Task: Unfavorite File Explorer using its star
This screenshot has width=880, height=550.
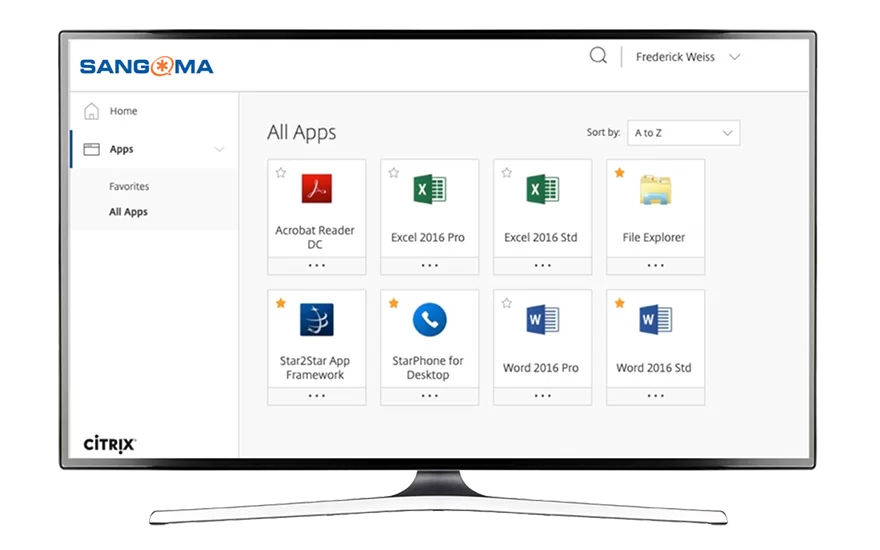Action: (x=620, y=173)
